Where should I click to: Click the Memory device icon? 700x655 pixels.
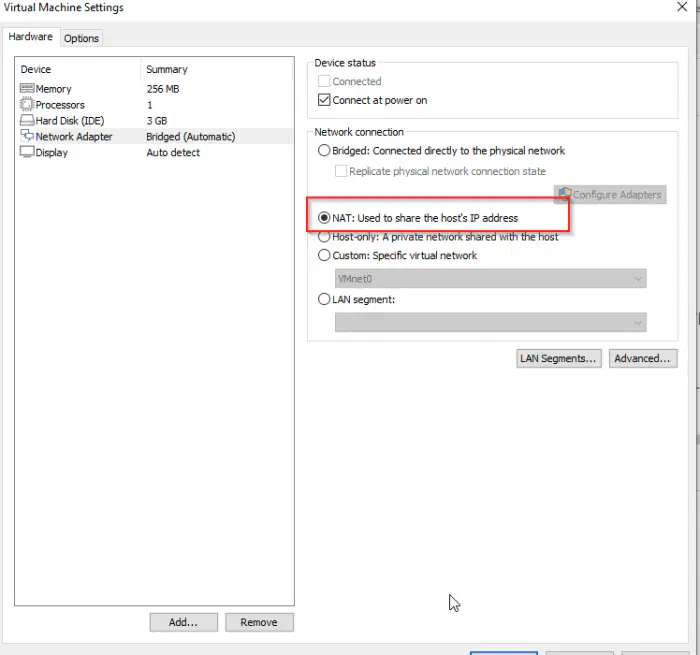(x=27, y=89)
